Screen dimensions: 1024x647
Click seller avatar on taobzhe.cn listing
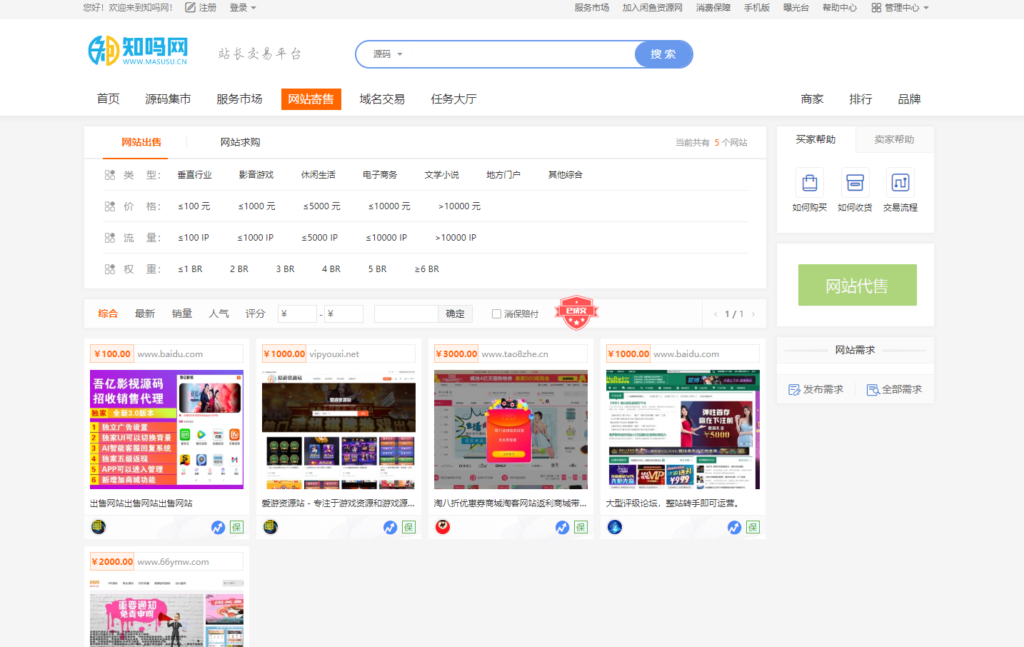[442, 527]
